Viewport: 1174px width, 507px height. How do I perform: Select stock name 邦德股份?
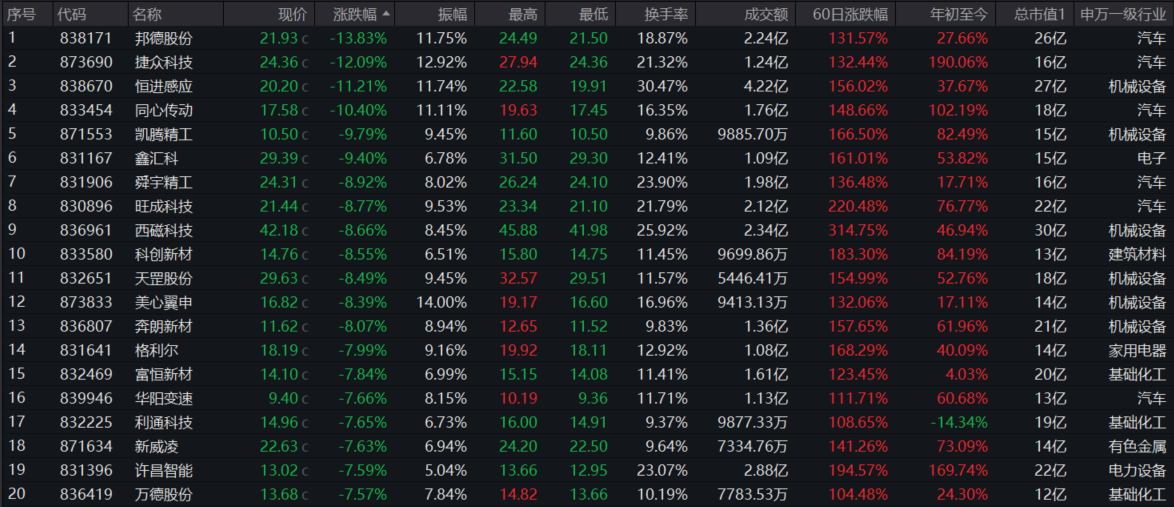[164, 38]
